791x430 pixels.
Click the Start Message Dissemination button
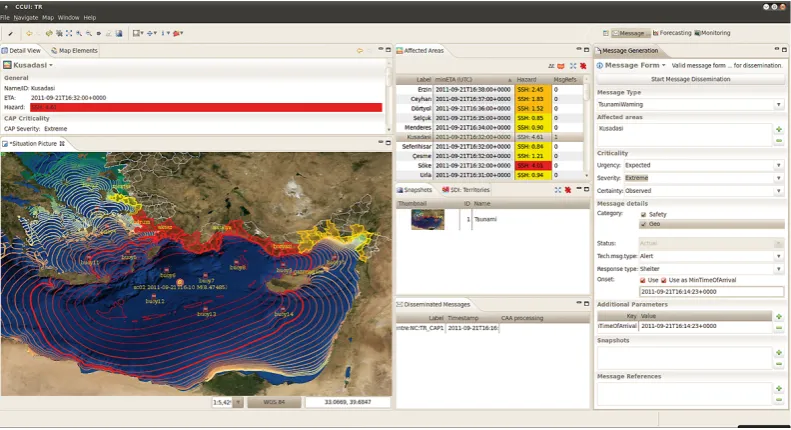click(x=690, y=79)
